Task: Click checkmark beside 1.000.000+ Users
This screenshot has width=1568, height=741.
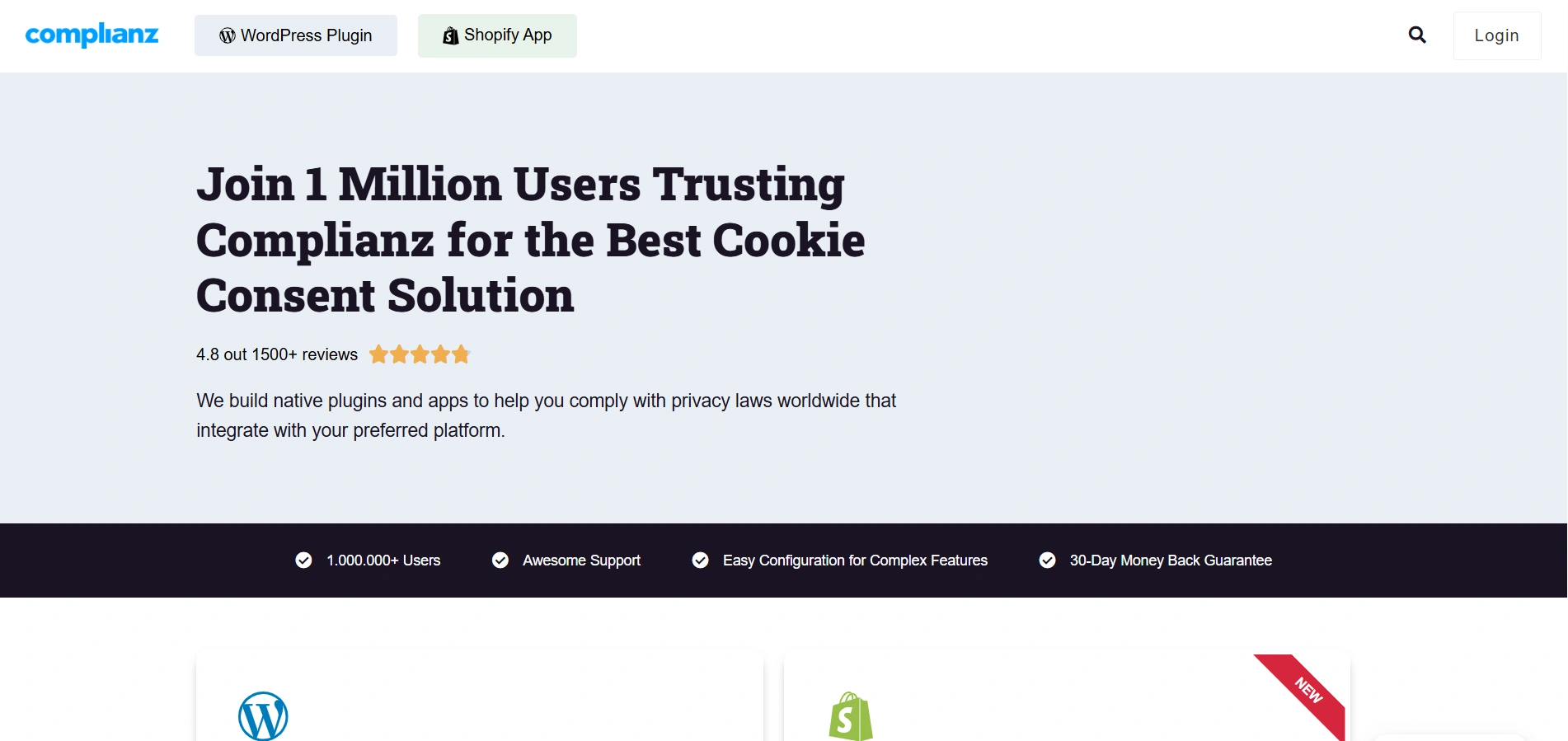Action: (x=303, y=560)
